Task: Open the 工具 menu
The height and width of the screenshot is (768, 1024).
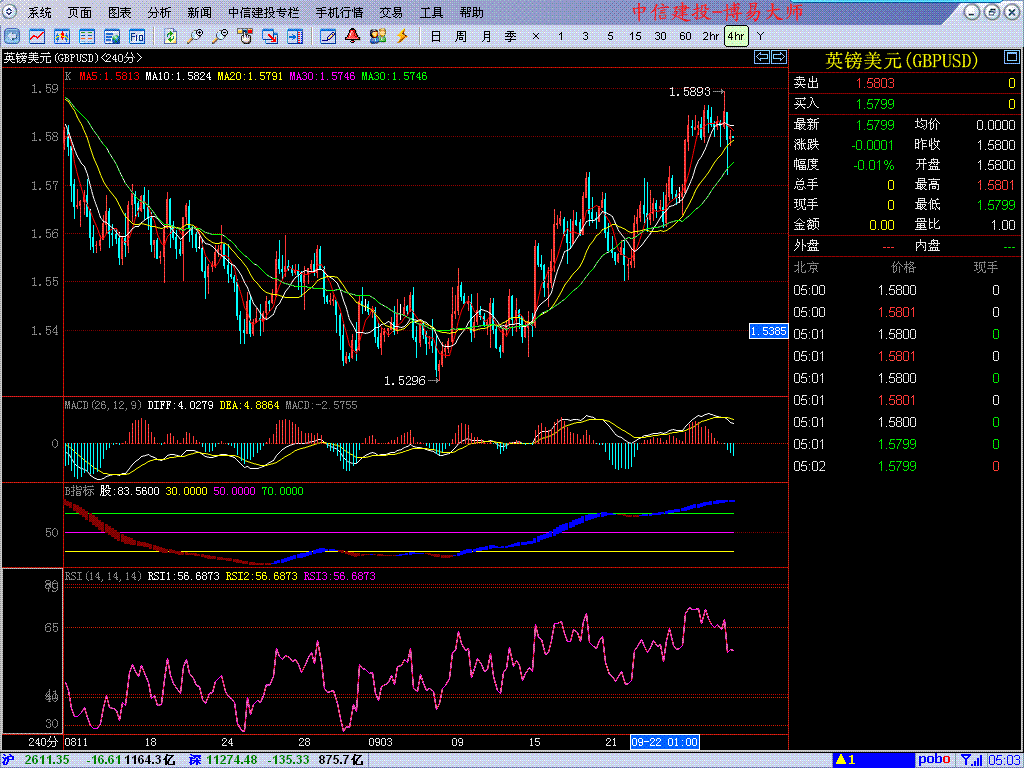Action: [431, 13]
